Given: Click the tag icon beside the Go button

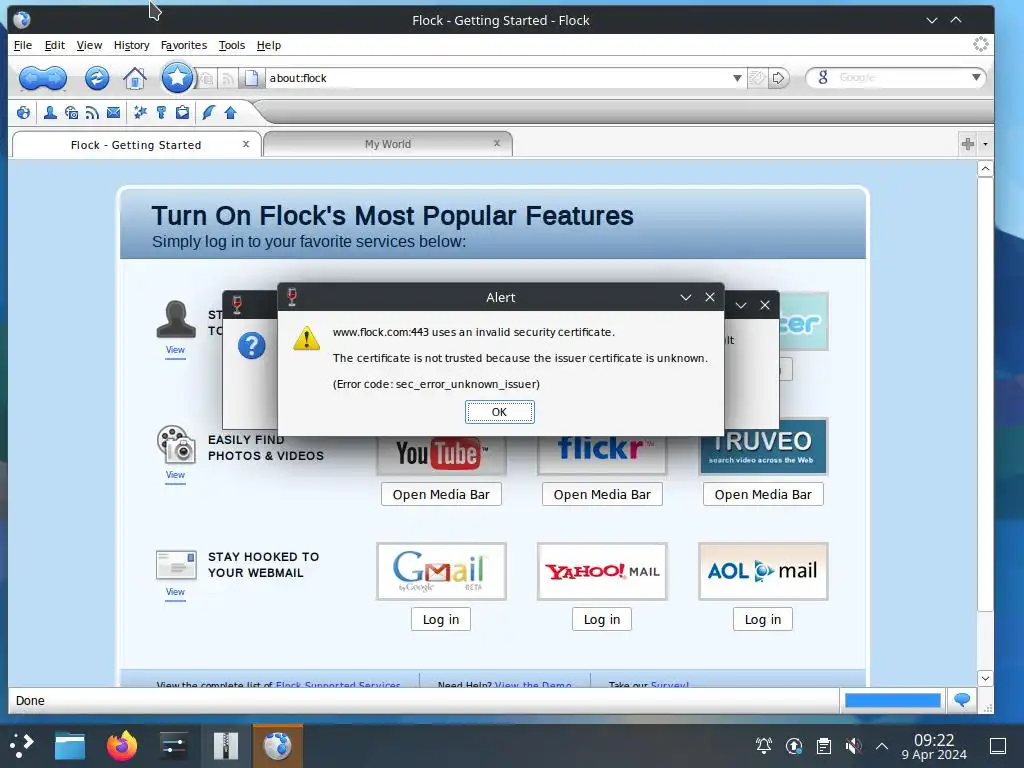Looking at the screenshot, I should [x=757, y=78].
